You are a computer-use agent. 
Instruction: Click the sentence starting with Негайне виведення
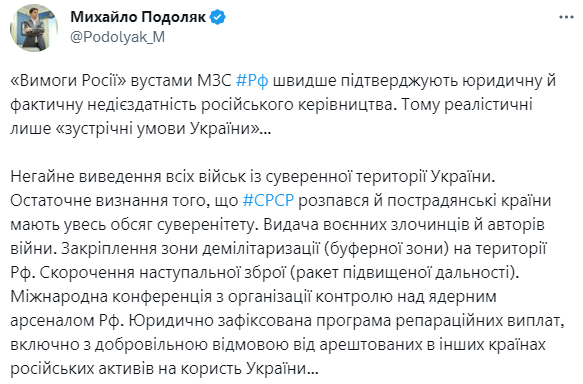tap(253, 177)
